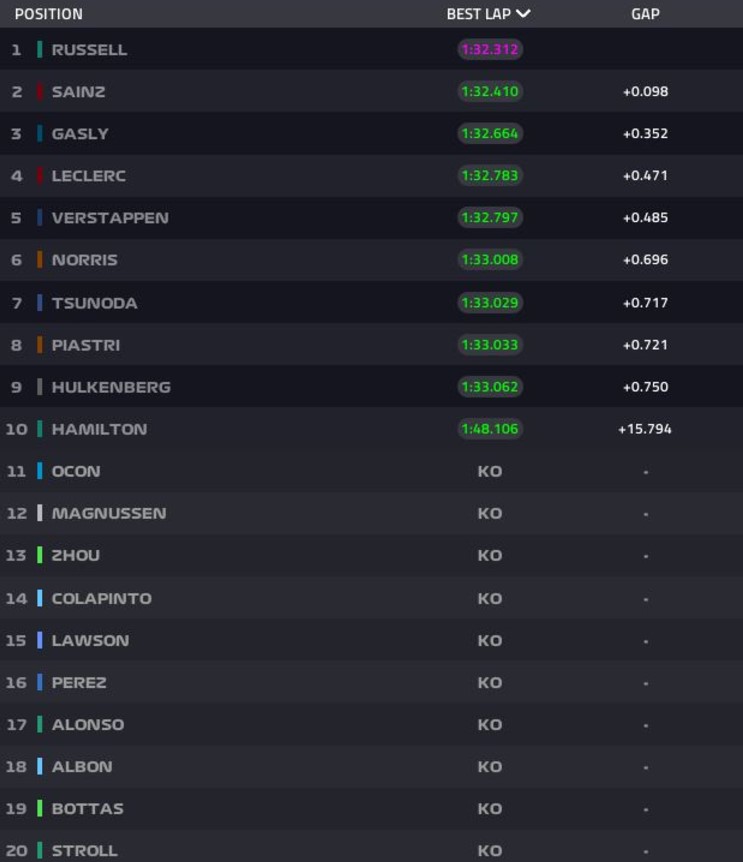The image size is (743, 862).
Task: Select Tsunoda's 1:33.029 lap time
Action: (x=490, y=302)
